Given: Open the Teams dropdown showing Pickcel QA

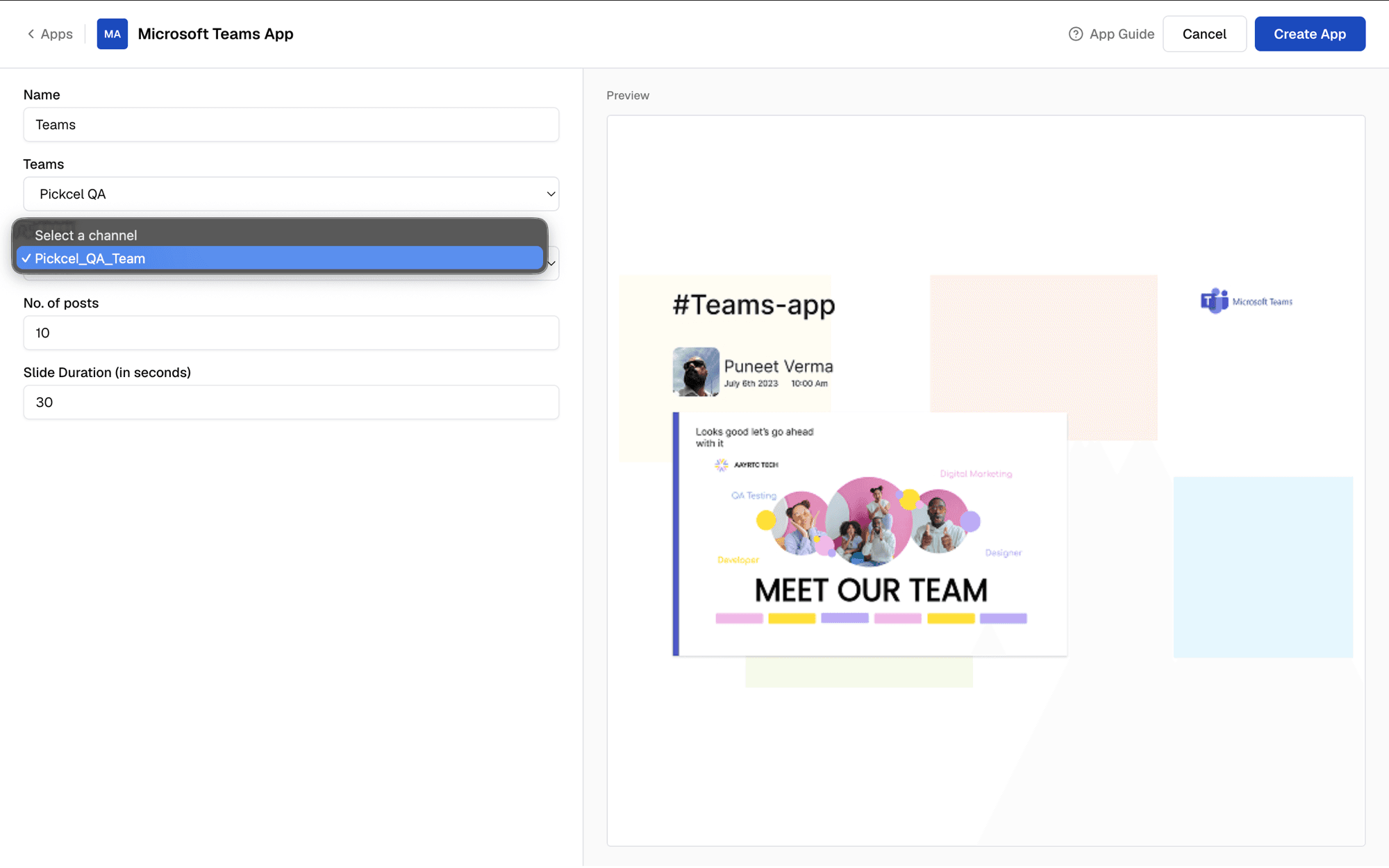Looking at the screenshot, I should (291, 194).
